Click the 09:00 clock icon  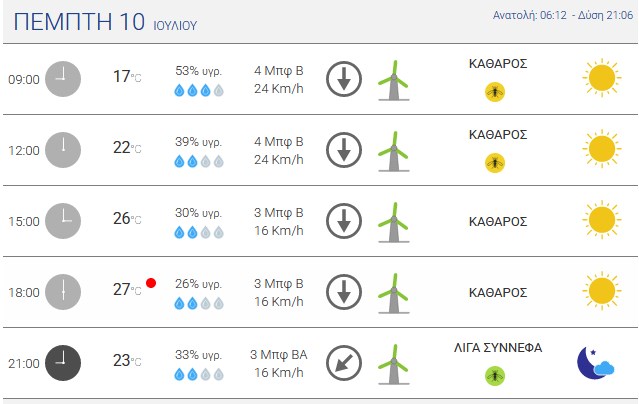[63, 79]
